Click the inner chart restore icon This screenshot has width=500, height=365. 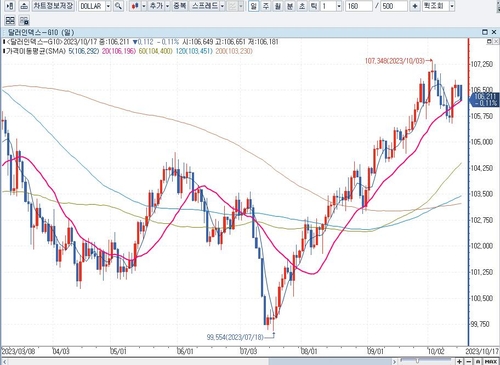tap(489, 42)
